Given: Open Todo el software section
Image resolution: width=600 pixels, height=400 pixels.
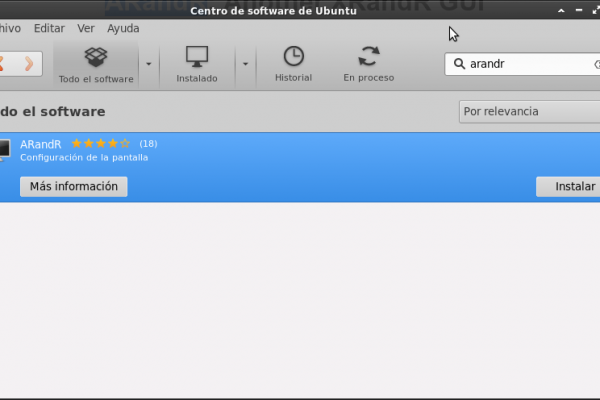Looking at the screenshot, I should click(x=96, y=65).
